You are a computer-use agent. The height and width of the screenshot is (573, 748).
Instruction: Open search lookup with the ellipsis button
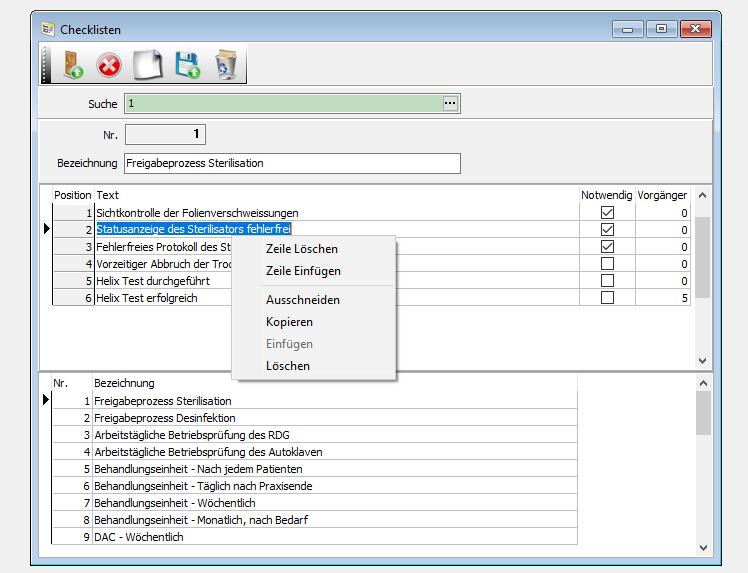(450, 104)
